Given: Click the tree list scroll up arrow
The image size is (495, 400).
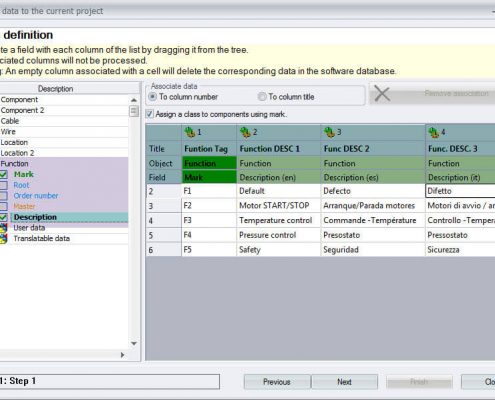Looking at the screenshot, I should [x=134, y=100].
